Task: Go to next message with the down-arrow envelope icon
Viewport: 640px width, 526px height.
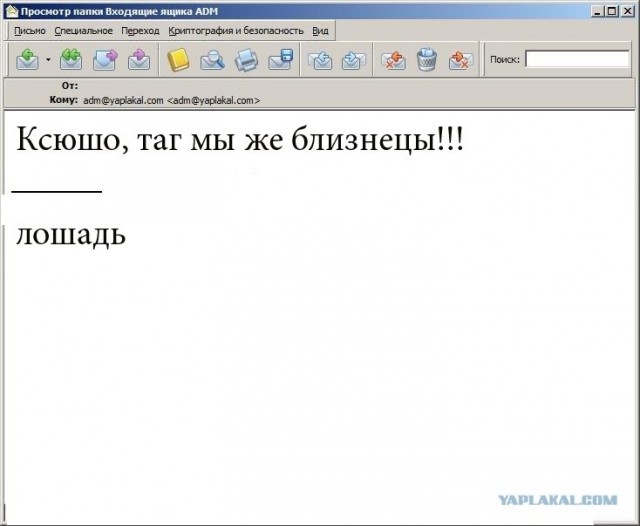Action: (353, 60)
